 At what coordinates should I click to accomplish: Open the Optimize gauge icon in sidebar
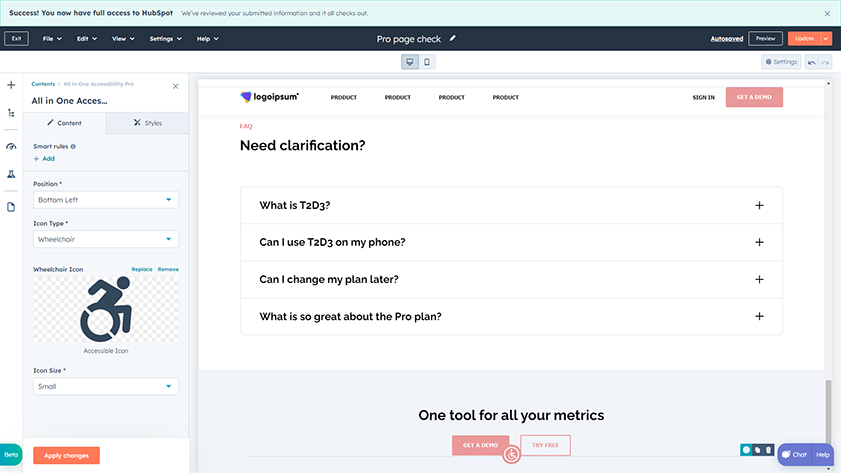[x=11, y=146]
